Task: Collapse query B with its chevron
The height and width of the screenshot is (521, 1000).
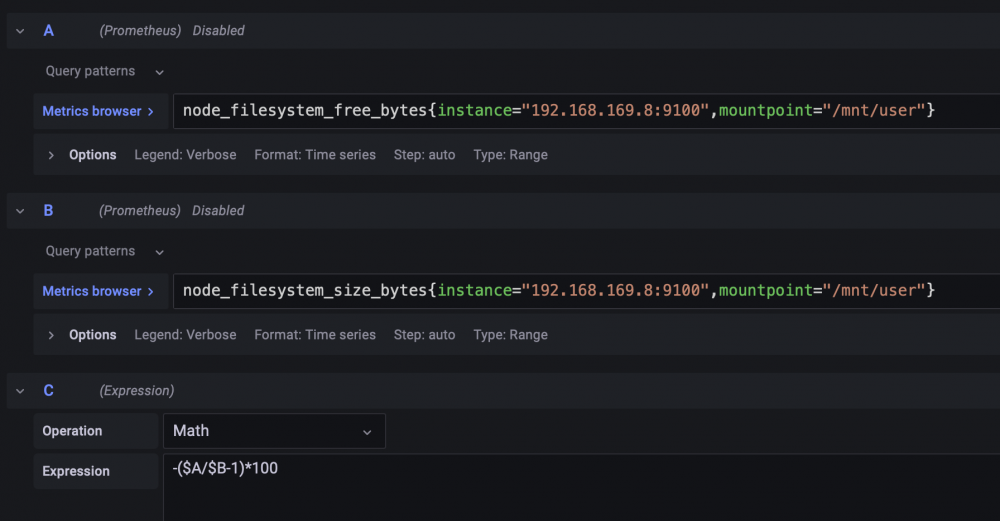Action: (x=20, y=210)
